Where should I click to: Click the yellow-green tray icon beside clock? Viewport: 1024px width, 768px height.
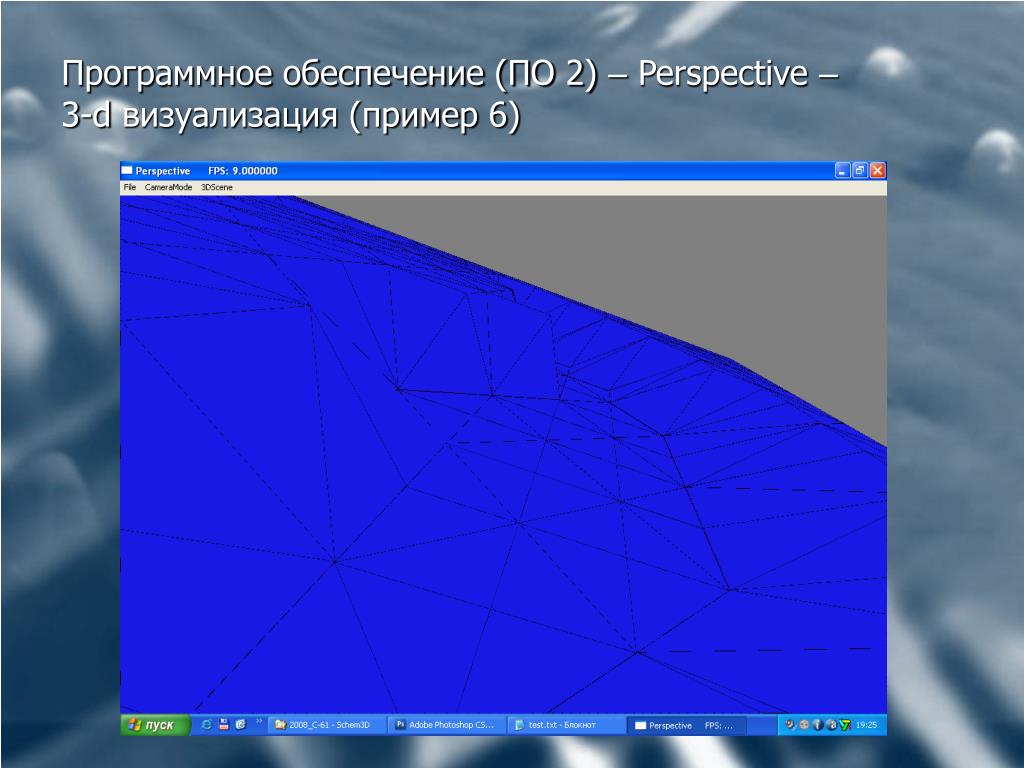(845, 725)
